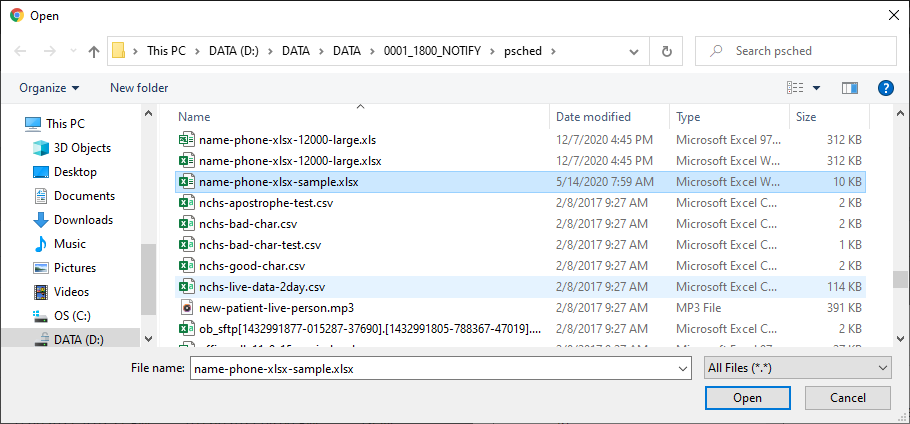The image size is (910, 424).
Task: Click the new-patient-live-person.mp3 file icon
Action: (185, 308)
